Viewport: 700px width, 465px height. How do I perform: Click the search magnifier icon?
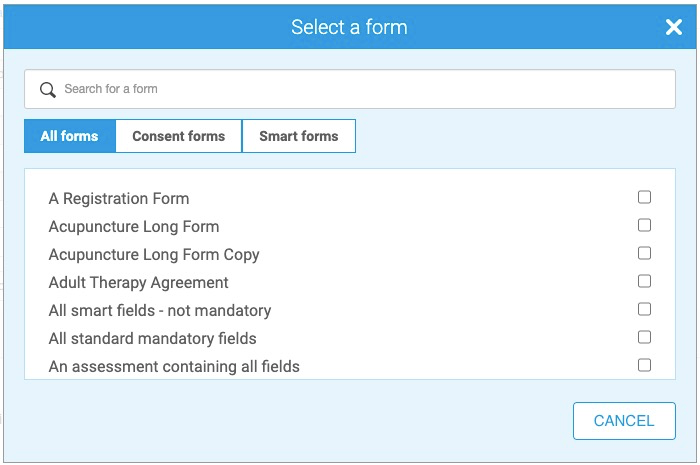click(x=47, y=90)
